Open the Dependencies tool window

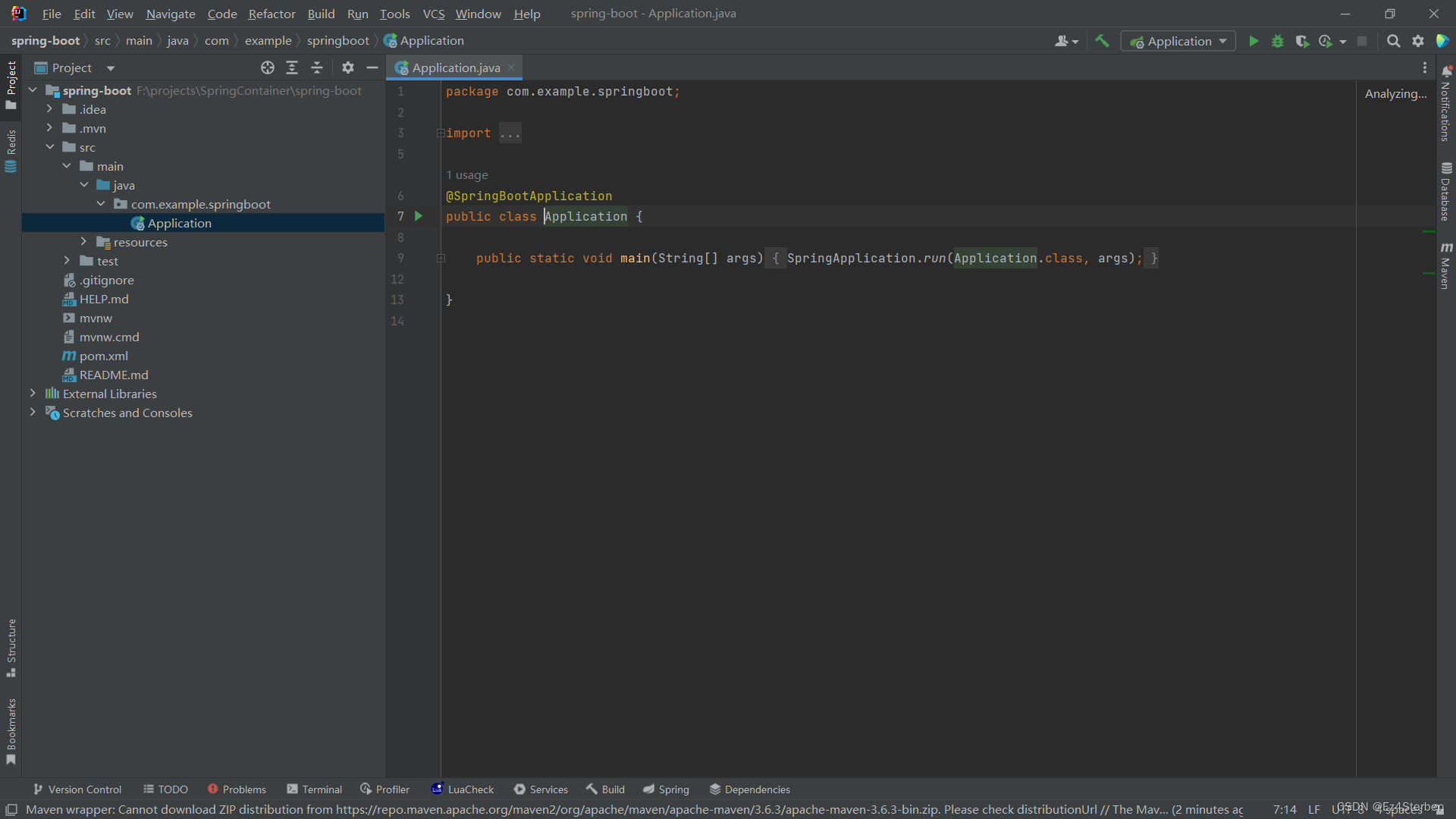pos(749,789)
